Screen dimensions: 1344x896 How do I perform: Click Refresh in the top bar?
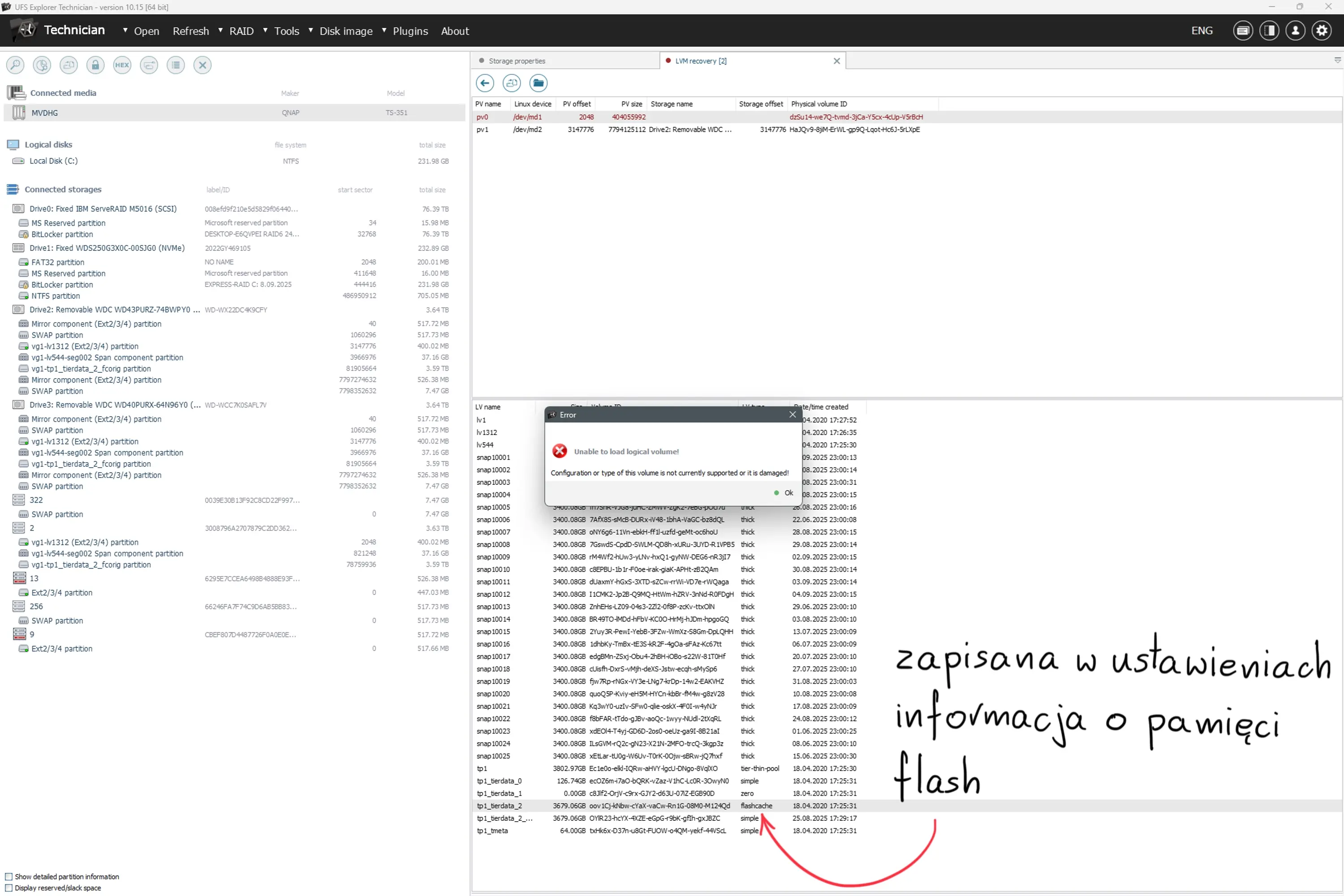pyautogui.click(x=190, y=31)
